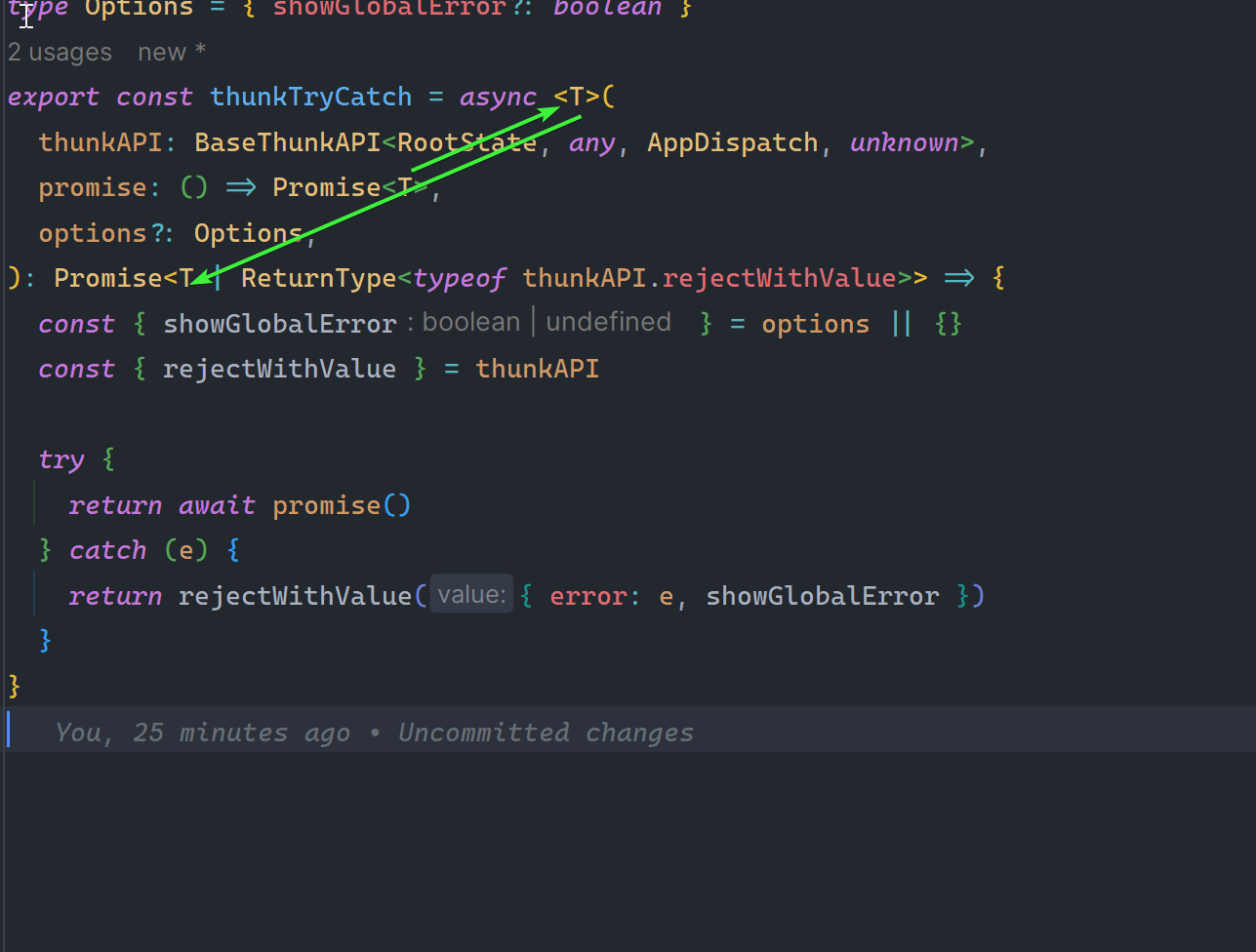This screenshot has width=1256, height=952.
Task: Click the AppDispatch type argument
Action: 732,142
